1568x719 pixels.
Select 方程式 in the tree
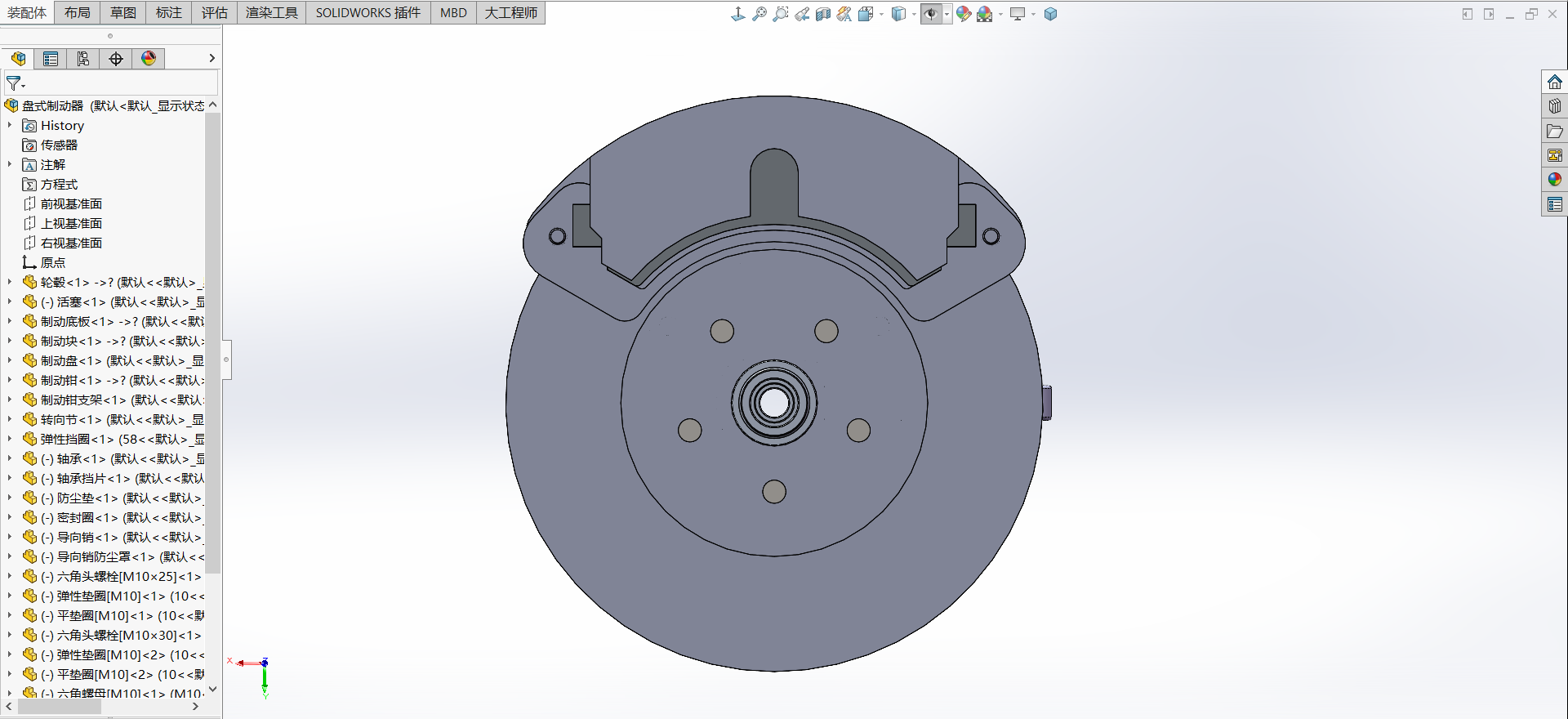click(59, 184)
